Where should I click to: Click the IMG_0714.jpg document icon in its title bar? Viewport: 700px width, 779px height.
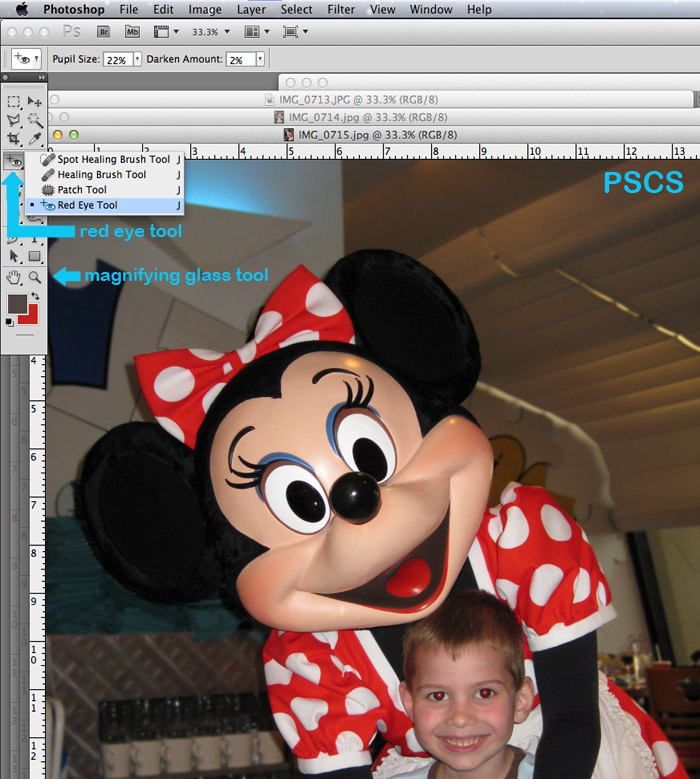click(279, 117)
